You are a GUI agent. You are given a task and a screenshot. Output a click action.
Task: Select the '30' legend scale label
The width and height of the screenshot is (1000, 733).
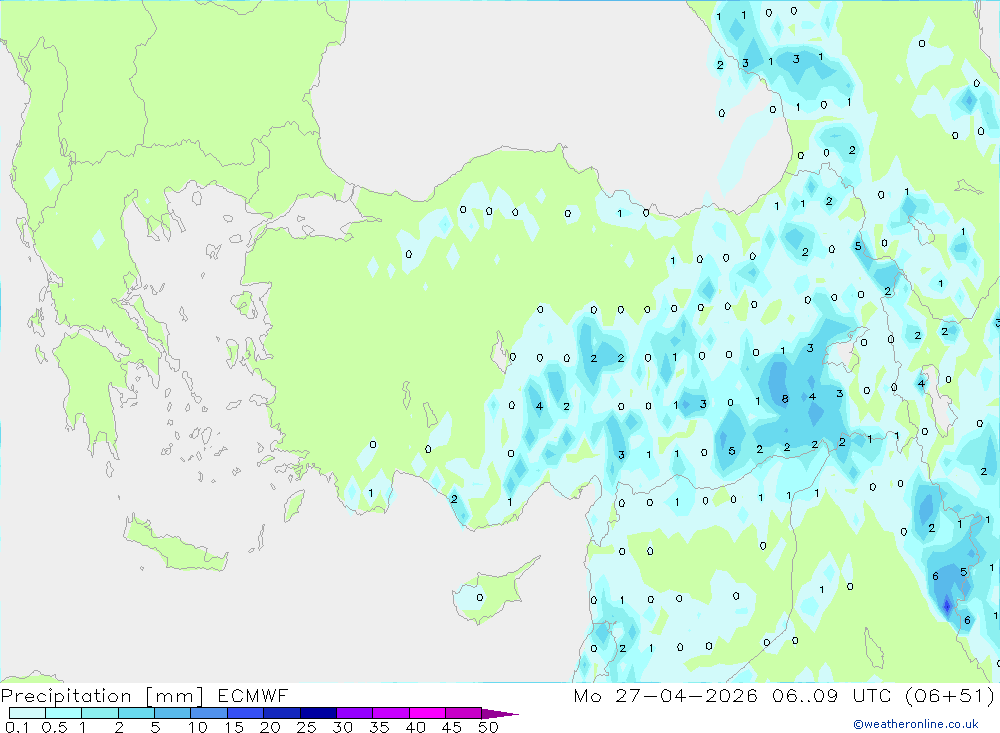[x=342, y=727]
